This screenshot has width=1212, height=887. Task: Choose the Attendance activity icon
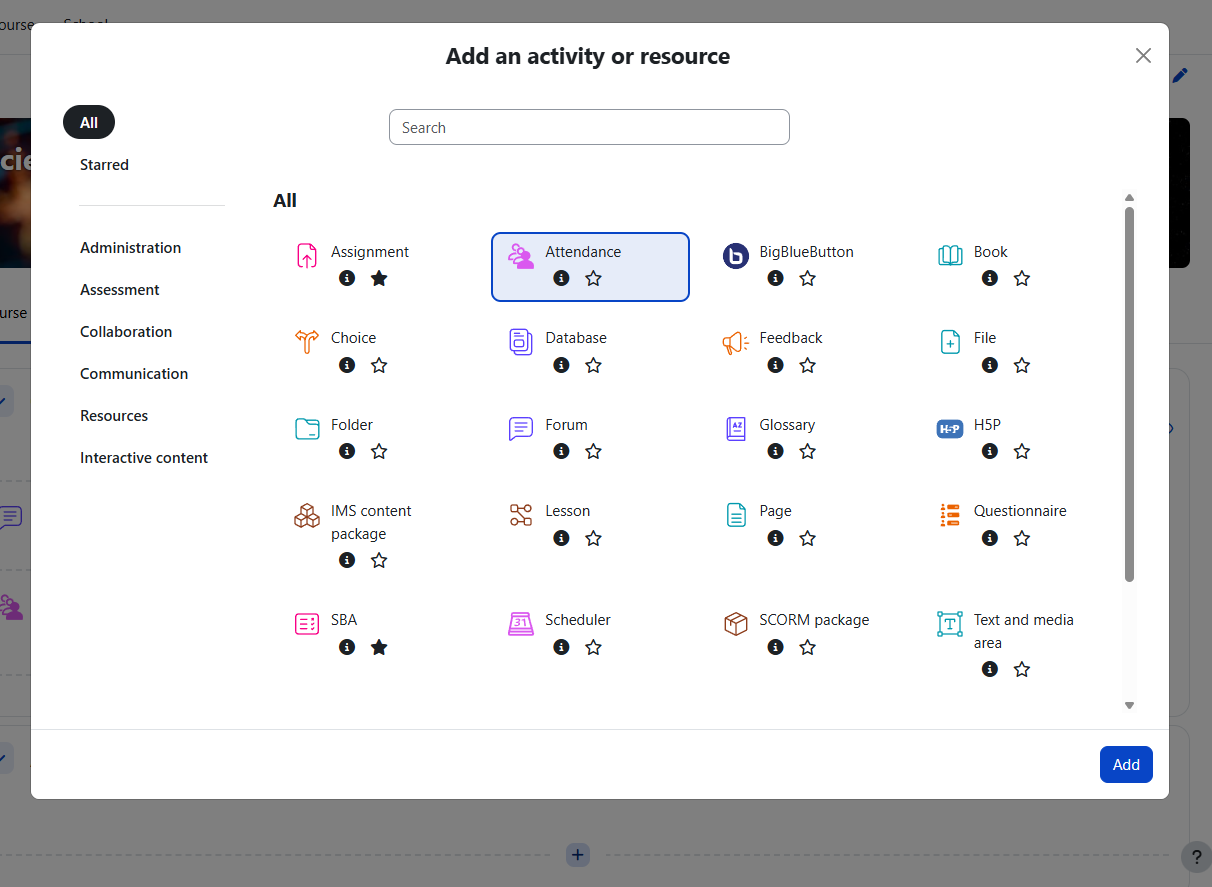pos(521,256)
